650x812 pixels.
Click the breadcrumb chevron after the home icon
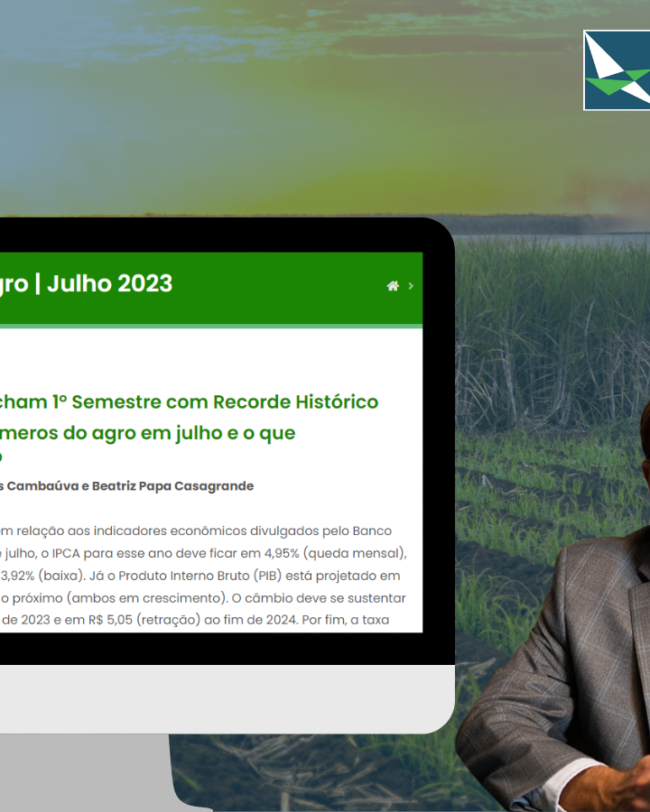pos(411,286)
